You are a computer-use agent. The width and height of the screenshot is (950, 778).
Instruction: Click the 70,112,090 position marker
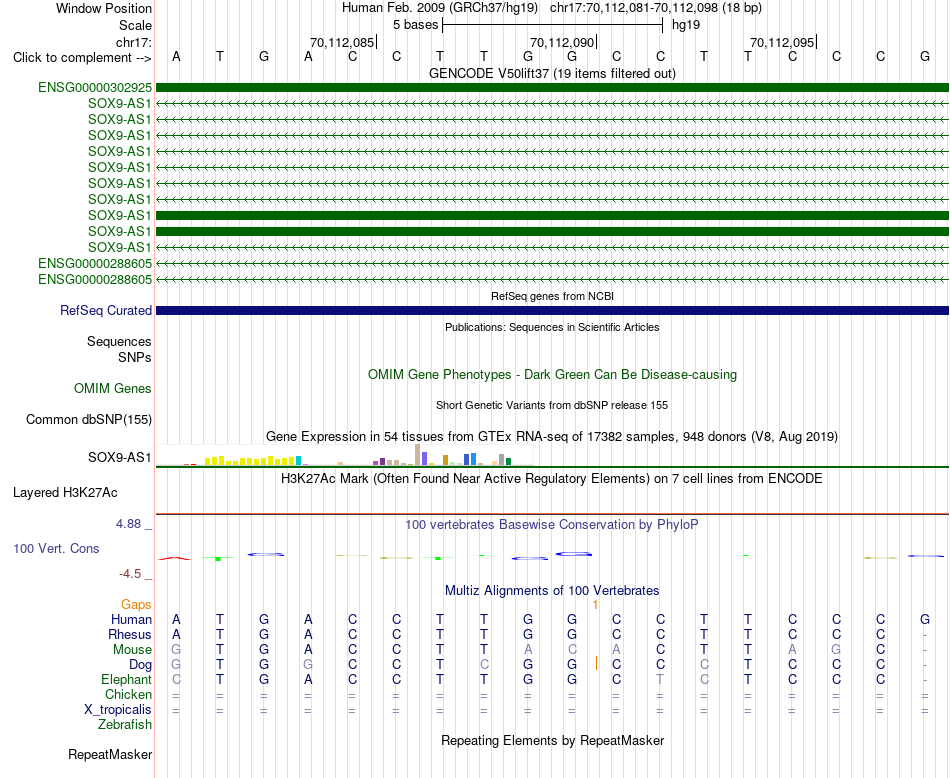click(562, 42)
